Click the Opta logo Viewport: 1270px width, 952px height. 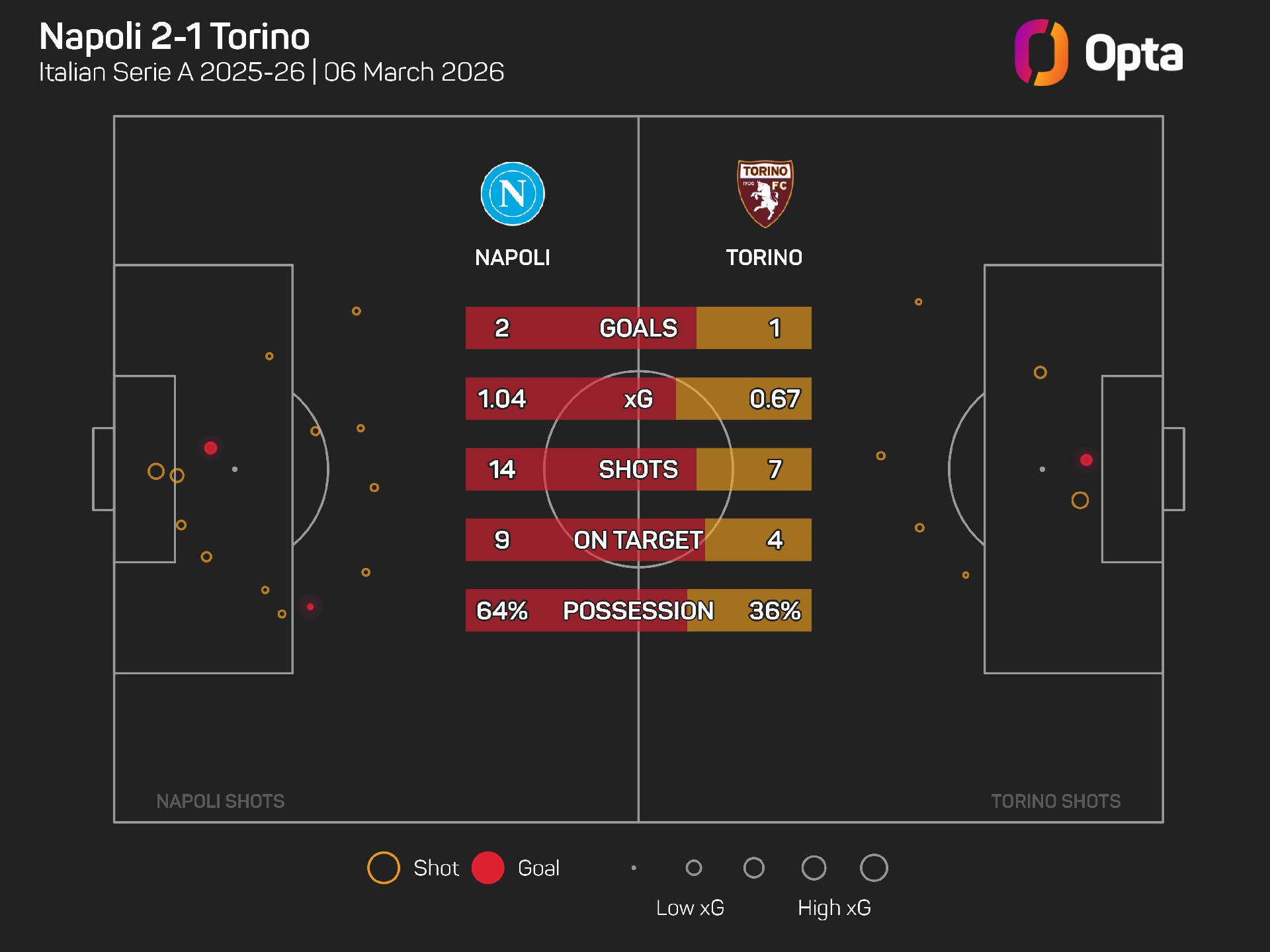click(1098, 53)
